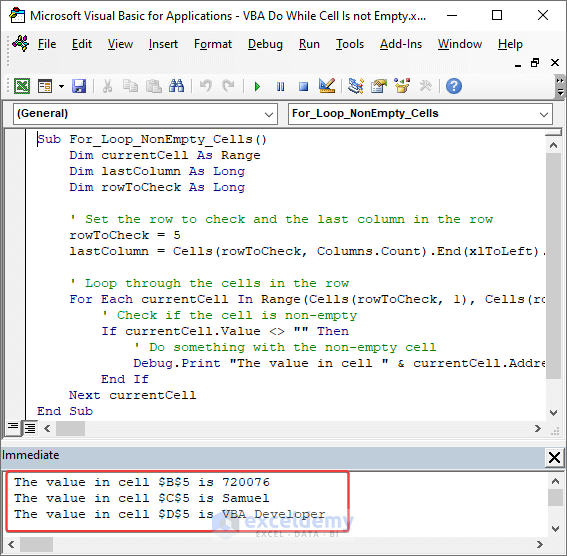
Task: Click code window vertical scrollbar thumb
Action: (553, 266)
